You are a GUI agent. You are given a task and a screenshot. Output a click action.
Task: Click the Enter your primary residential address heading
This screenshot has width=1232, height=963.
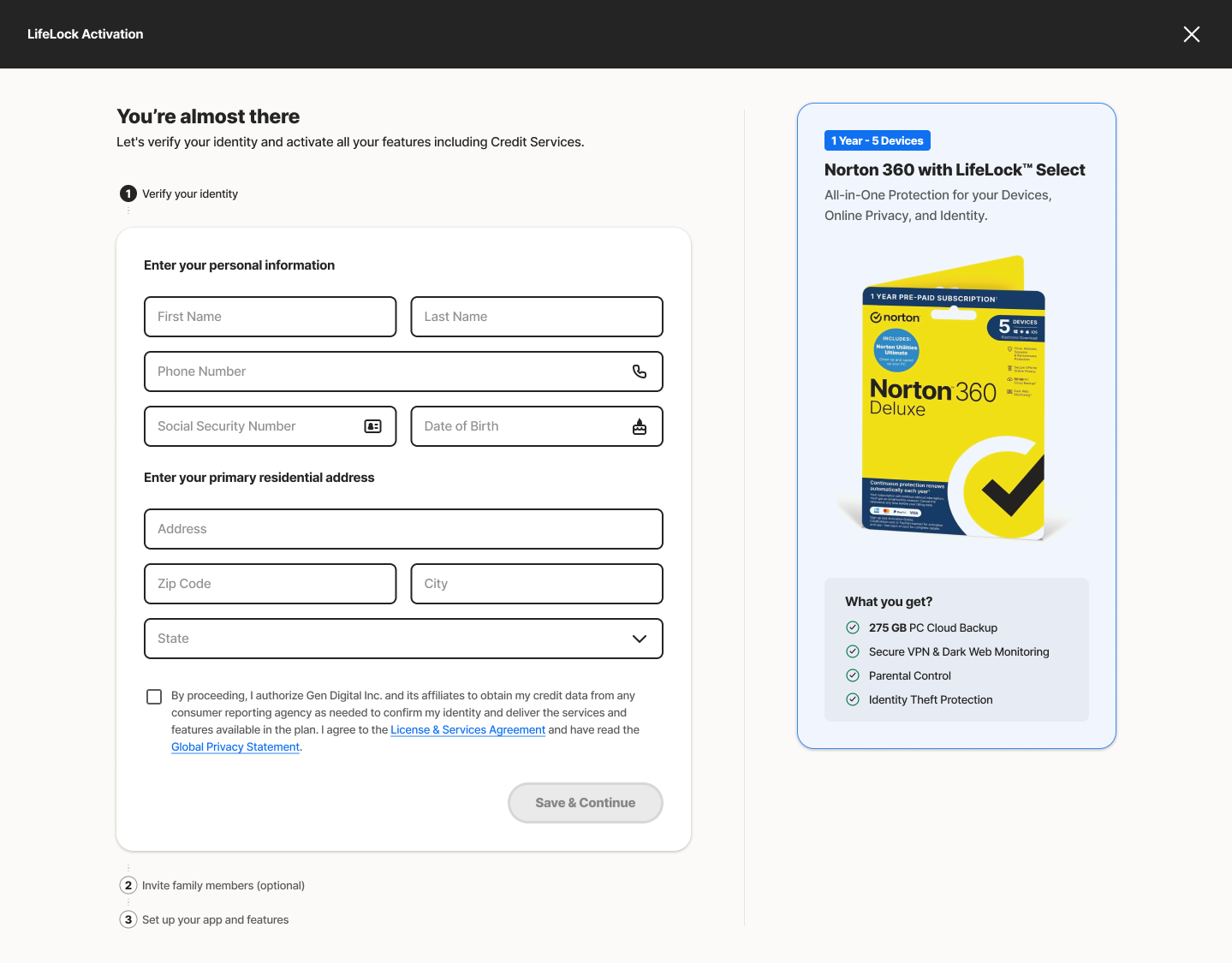pos(259,478)
